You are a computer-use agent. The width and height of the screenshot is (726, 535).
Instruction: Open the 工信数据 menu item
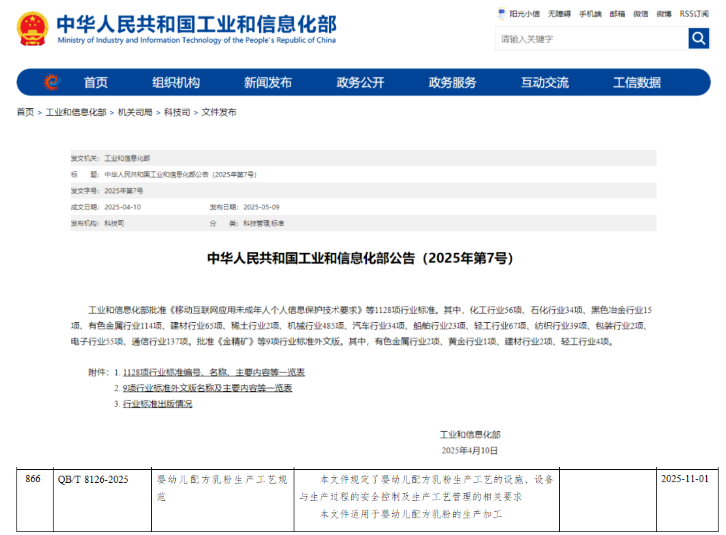click(x=637, y=82)
